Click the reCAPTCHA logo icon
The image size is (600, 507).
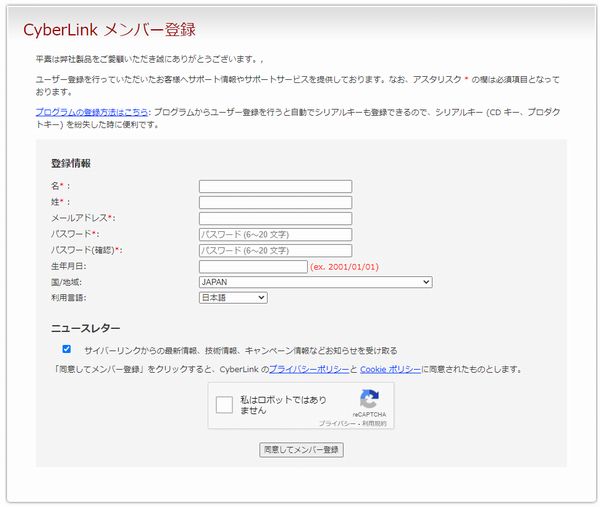point(369,399)
